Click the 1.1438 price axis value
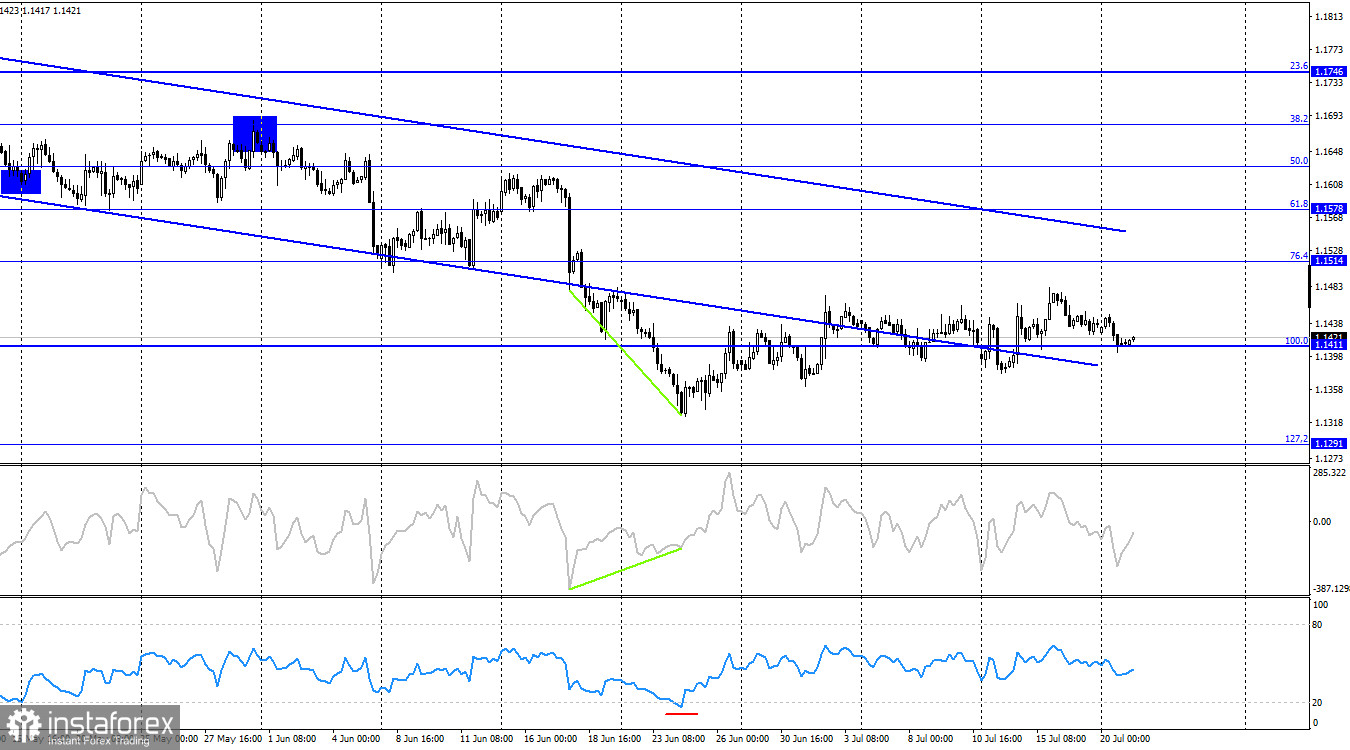The width and height of the screenshot is (1350, 750). [x=1329, y=325]
